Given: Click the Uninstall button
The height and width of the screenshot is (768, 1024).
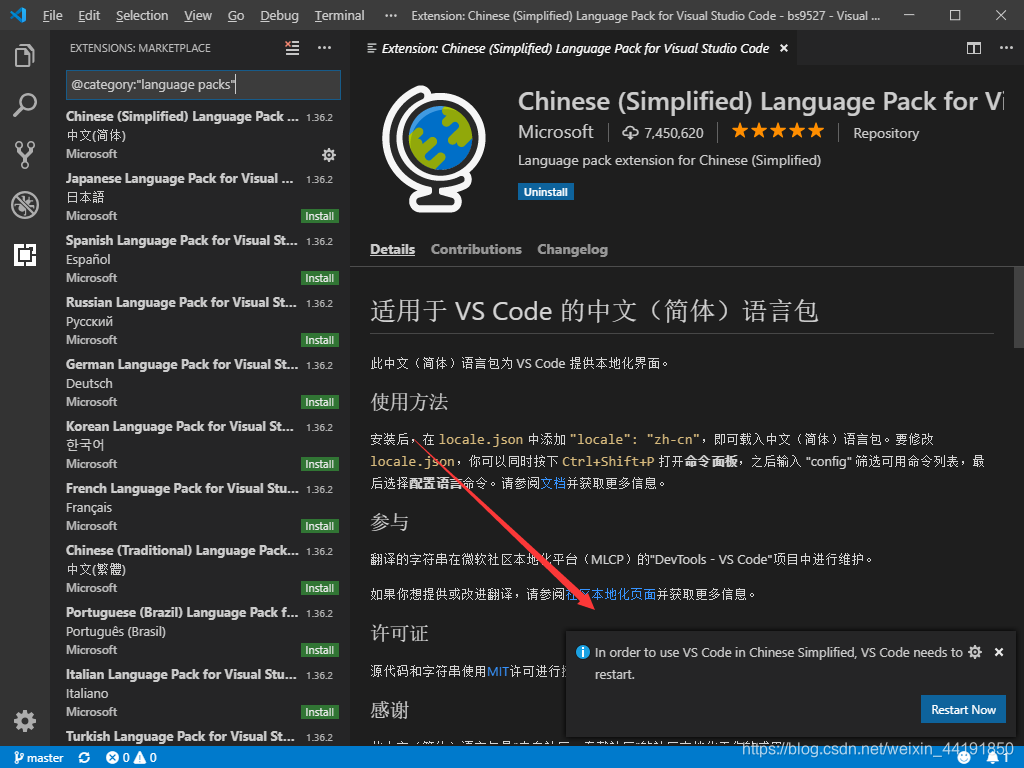Looking at the screenshot, I should point(546,192).
